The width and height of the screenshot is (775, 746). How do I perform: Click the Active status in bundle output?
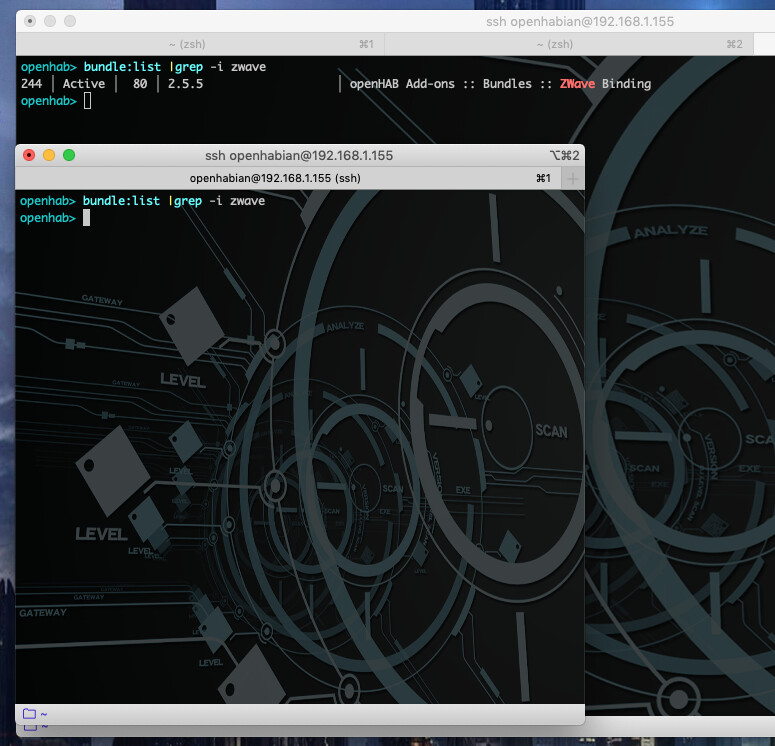click(84, 84)
